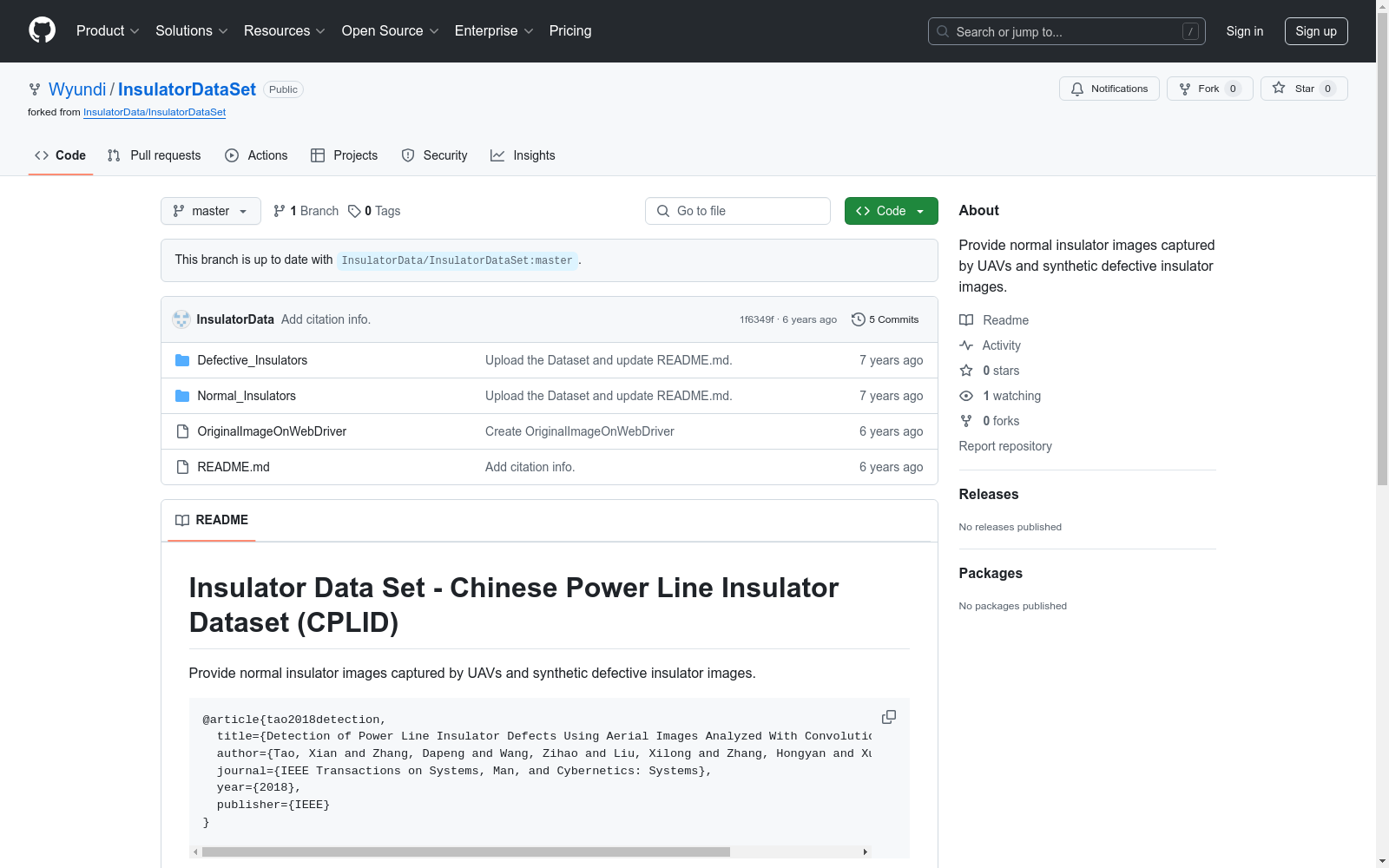Star the repository

1303,89
